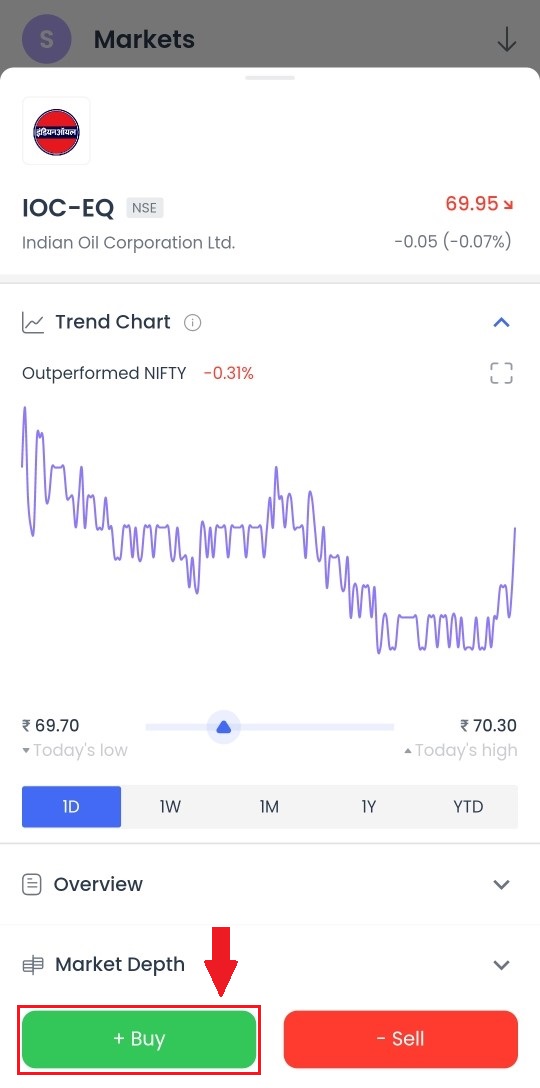Select the 1Y chart range
The height and width of the screenshot is (1088, 540).
point(369,806)
